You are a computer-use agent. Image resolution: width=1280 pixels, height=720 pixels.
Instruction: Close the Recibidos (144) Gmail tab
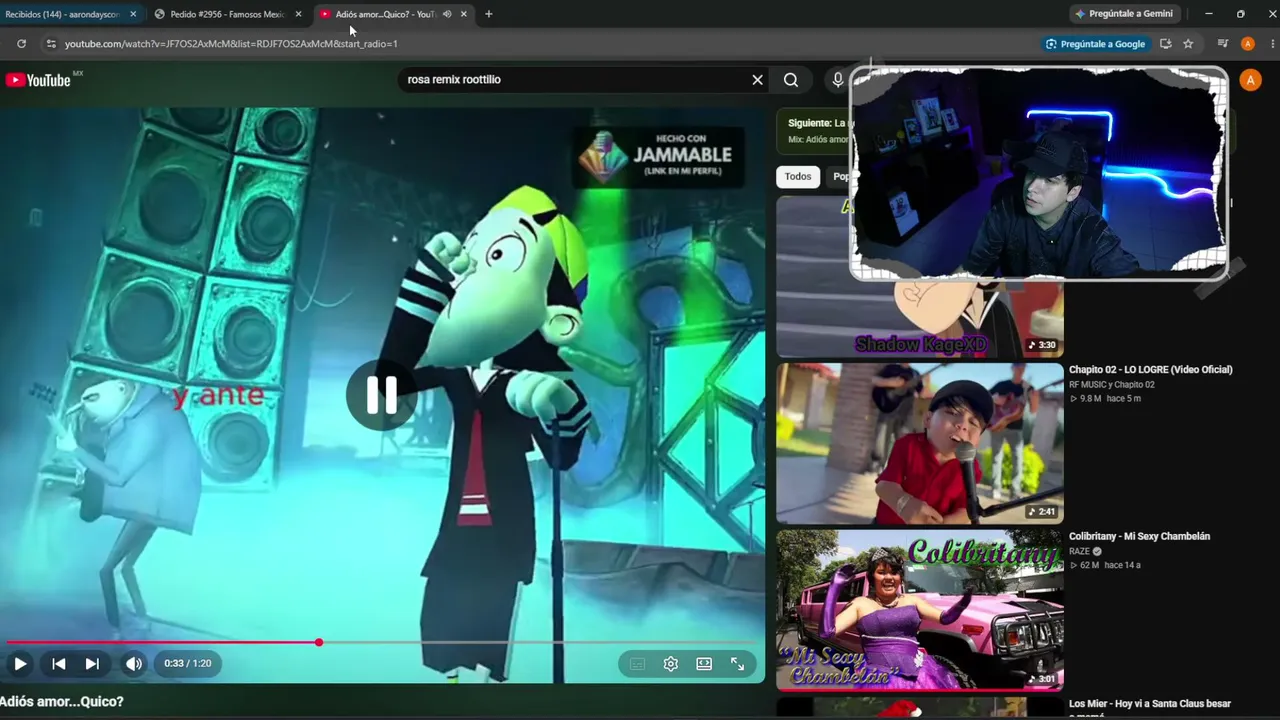(x=133, y=14)
